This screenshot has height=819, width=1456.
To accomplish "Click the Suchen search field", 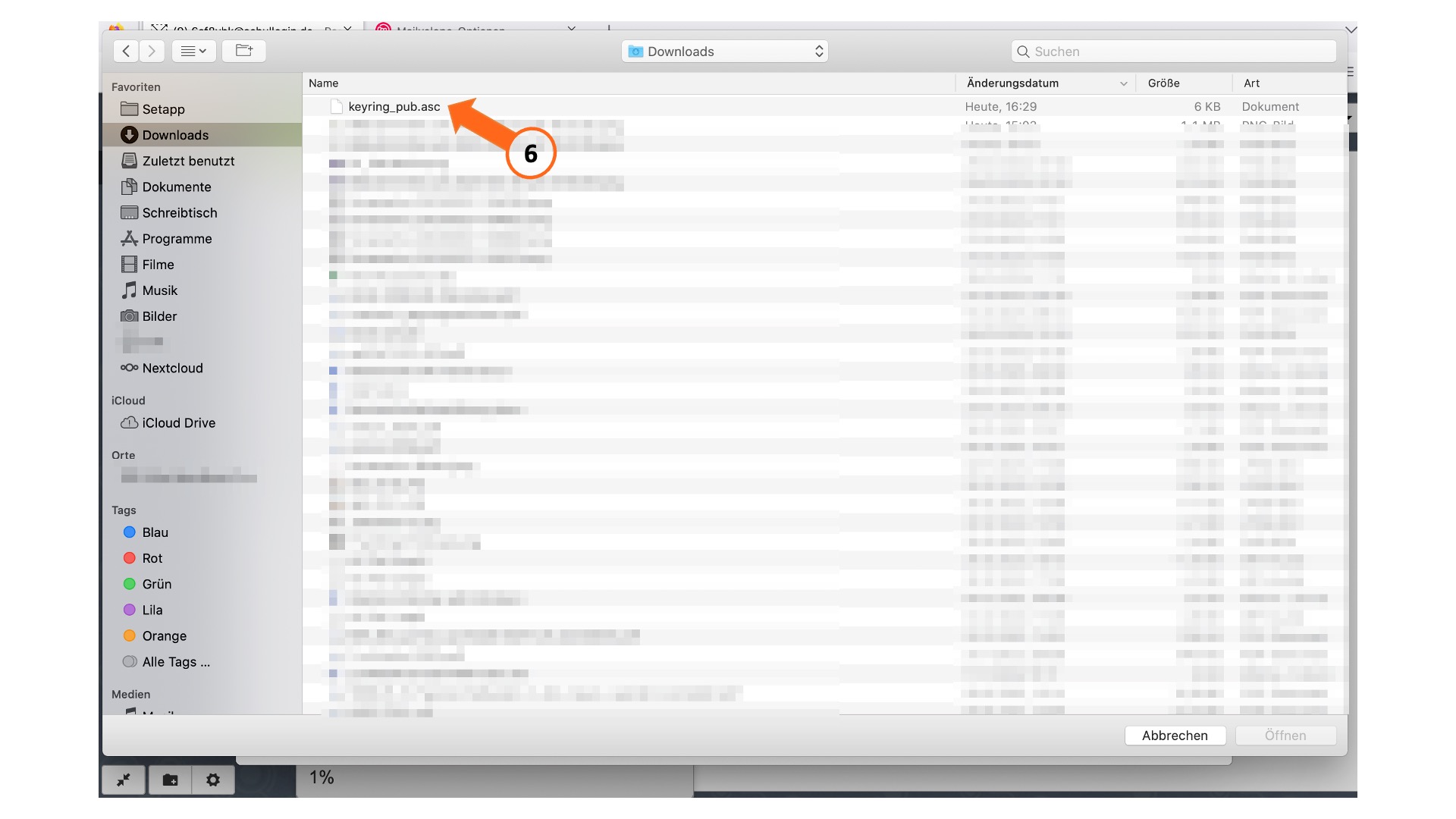I will click(x=1174, y=51).
